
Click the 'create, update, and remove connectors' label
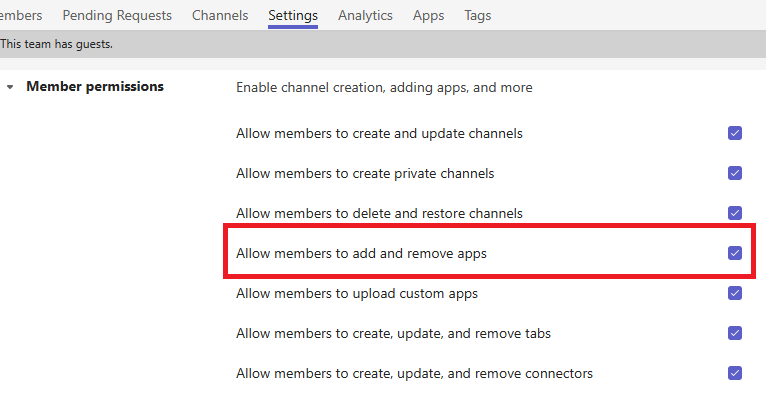coord(414,374)
